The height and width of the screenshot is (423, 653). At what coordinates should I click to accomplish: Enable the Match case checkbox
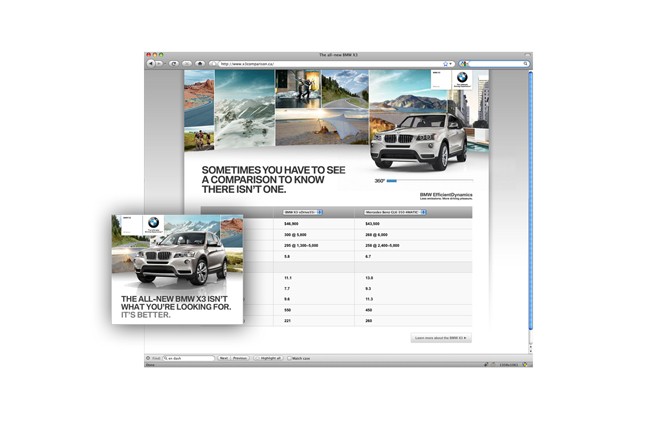click(x=290, y=358)
